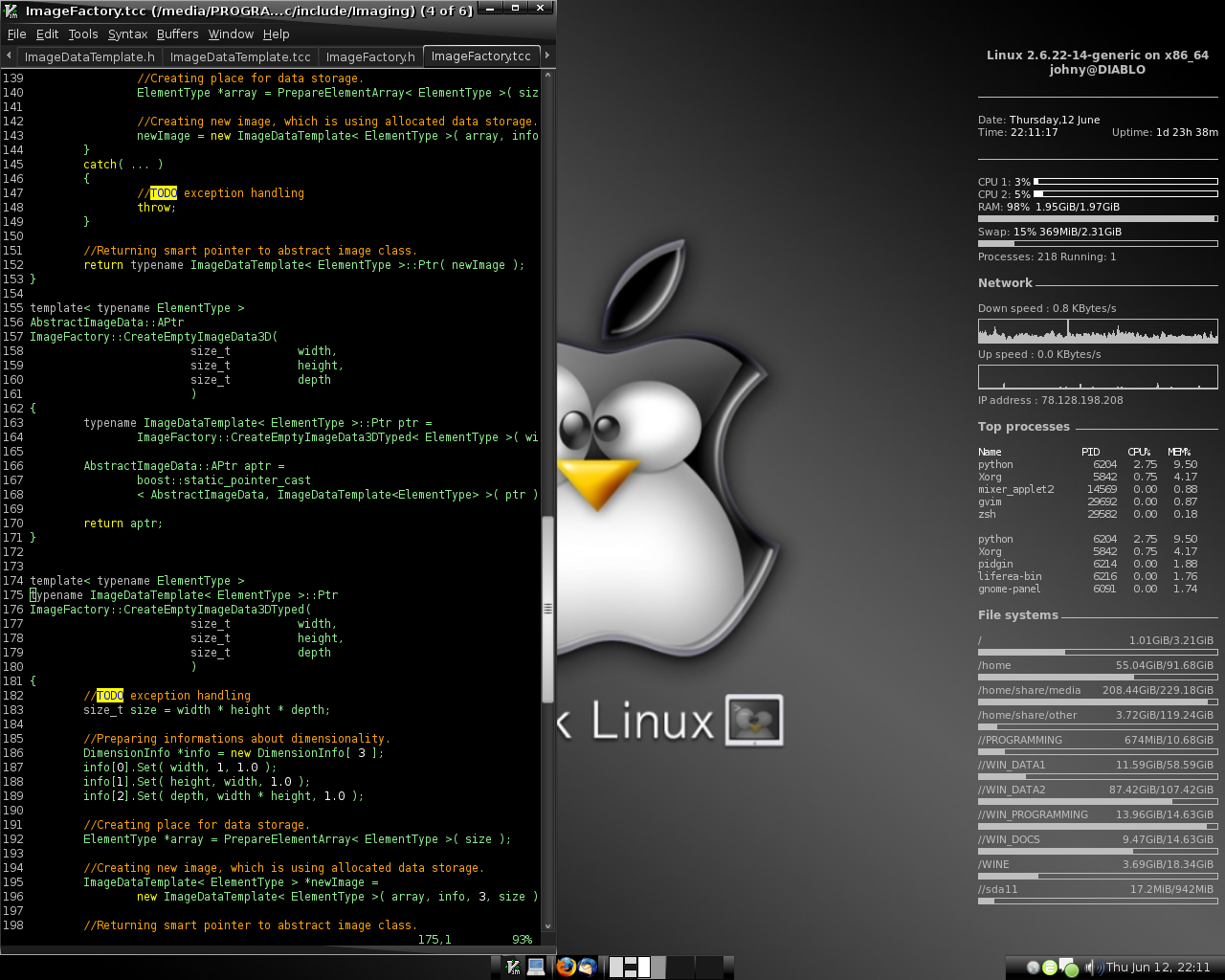Click 'AbstractImageData::APtr' on line 156
Viewport: 1225px width, 980px height.
(106, 323)
